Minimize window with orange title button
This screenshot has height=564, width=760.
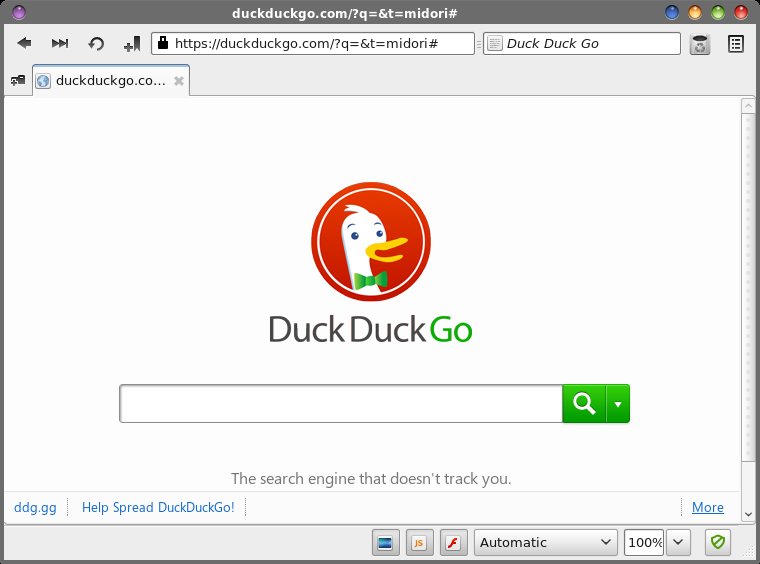[x=695, y=13]
